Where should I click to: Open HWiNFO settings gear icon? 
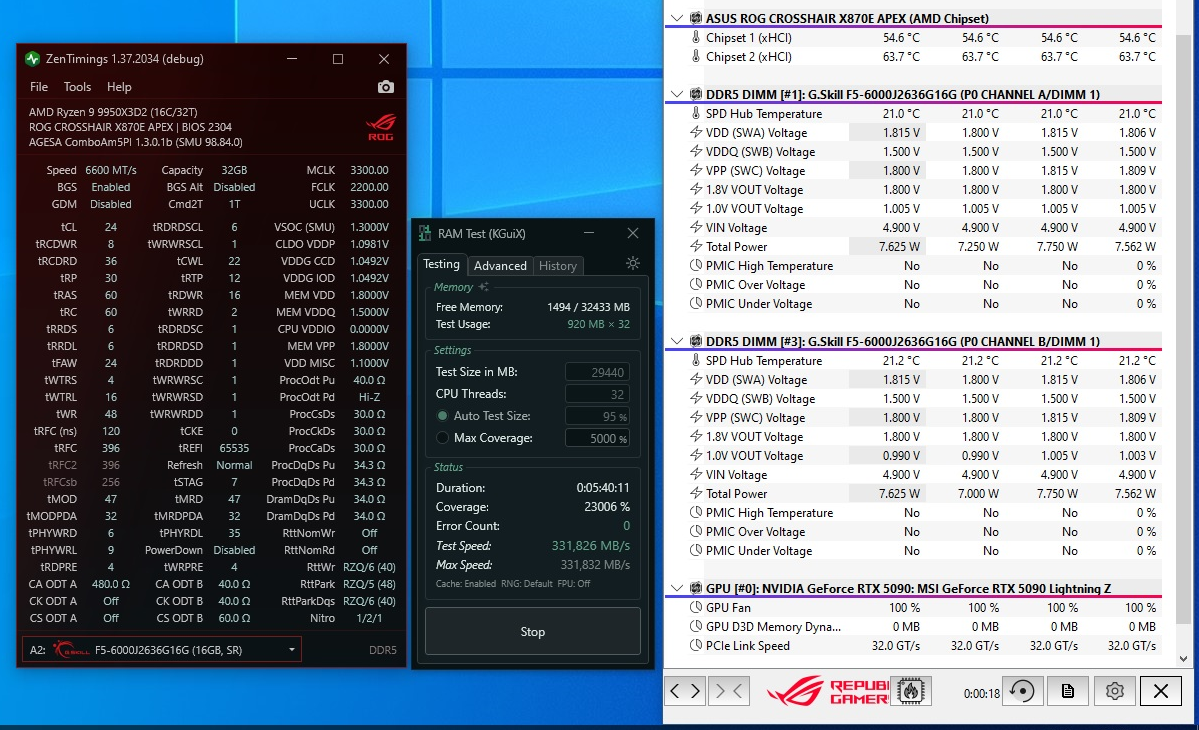[1114, 691]
